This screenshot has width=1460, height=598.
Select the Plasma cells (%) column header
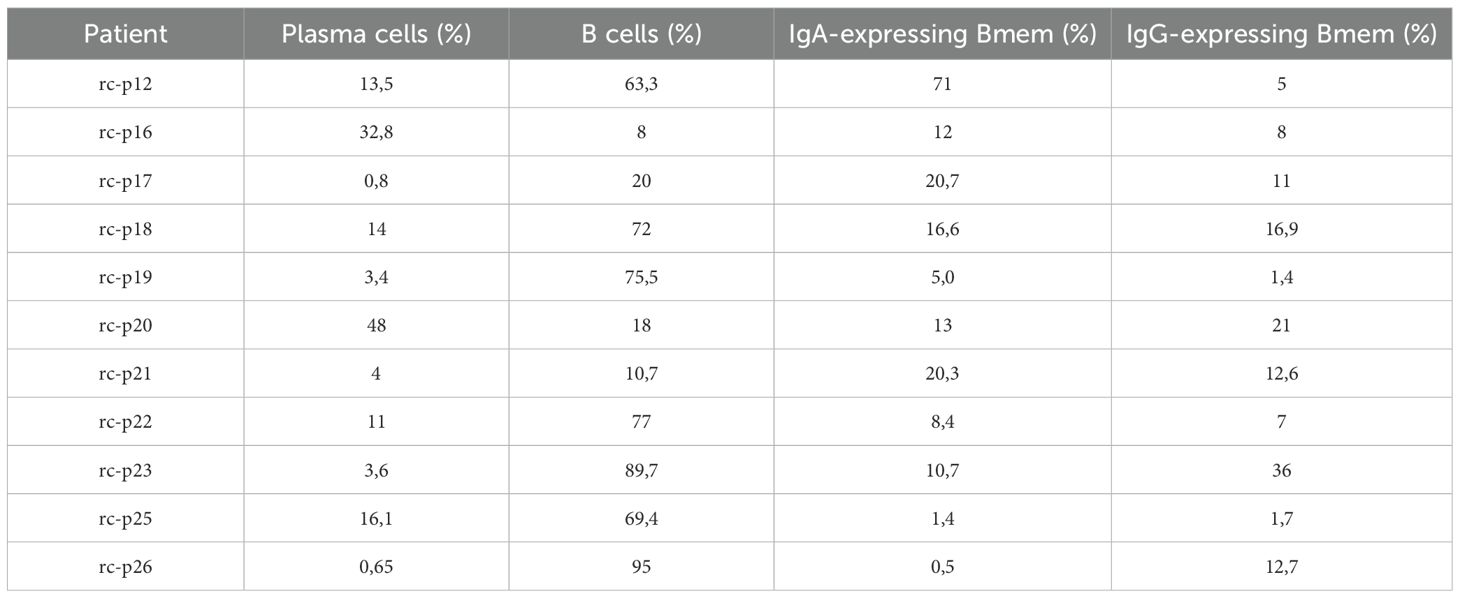[376, 35]
